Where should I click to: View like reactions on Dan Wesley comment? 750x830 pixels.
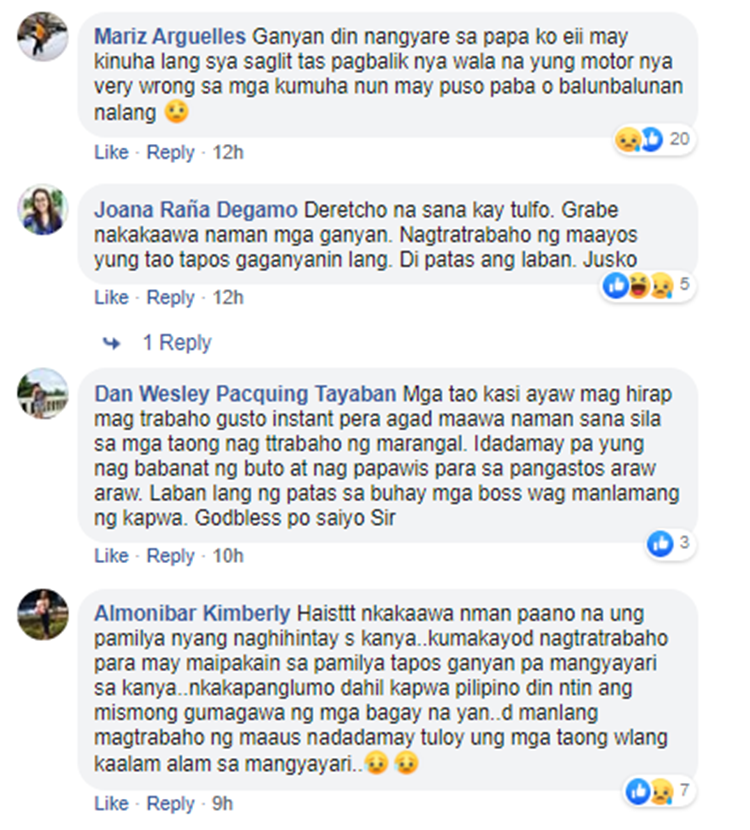click(x=671, y=543)
